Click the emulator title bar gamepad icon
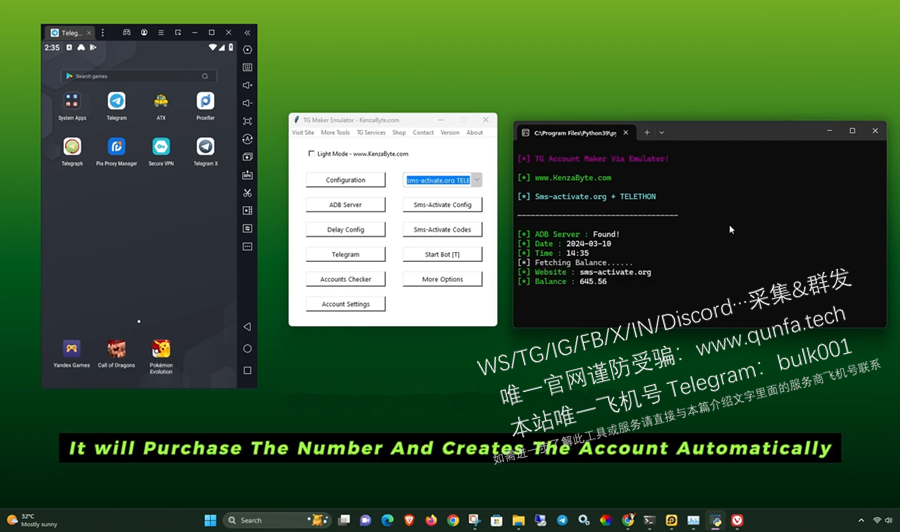This screenshot has height=532, width=900. 127,33
